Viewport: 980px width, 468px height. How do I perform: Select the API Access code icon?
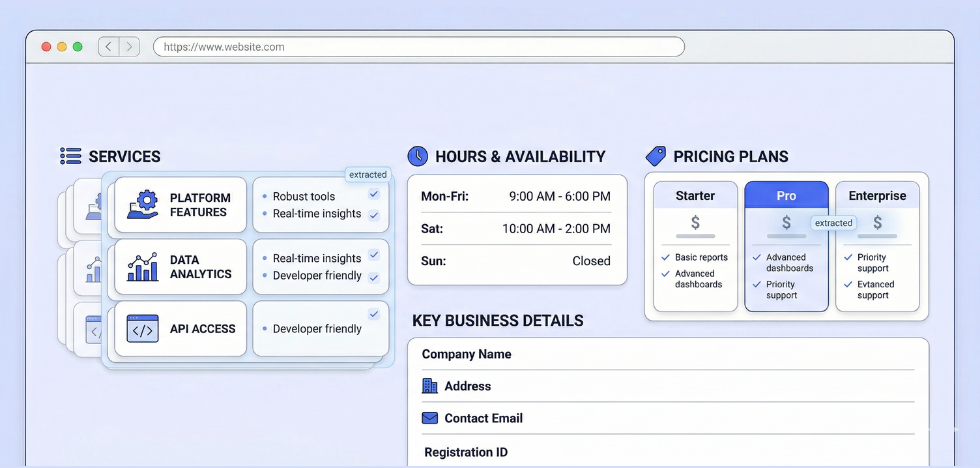[x=143, y=329]
